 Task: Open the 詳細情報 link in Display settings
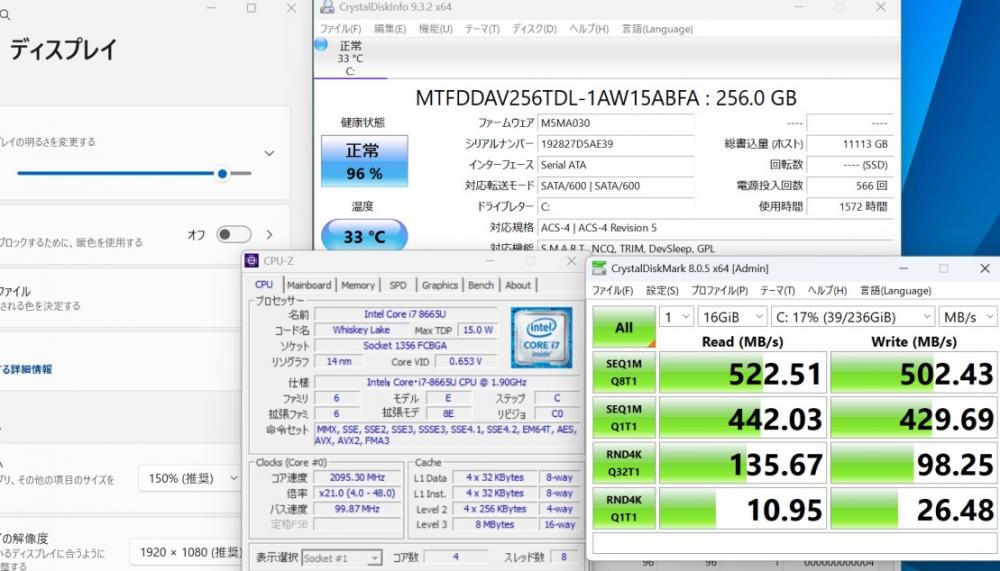(x=26, y=369)
